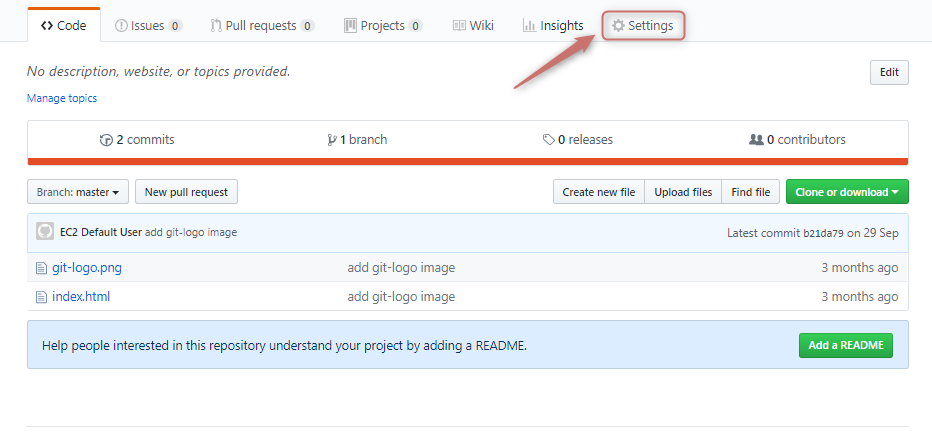Open EC2 Default User profile name
Screen dimensions: 932x438
point(101,232)
